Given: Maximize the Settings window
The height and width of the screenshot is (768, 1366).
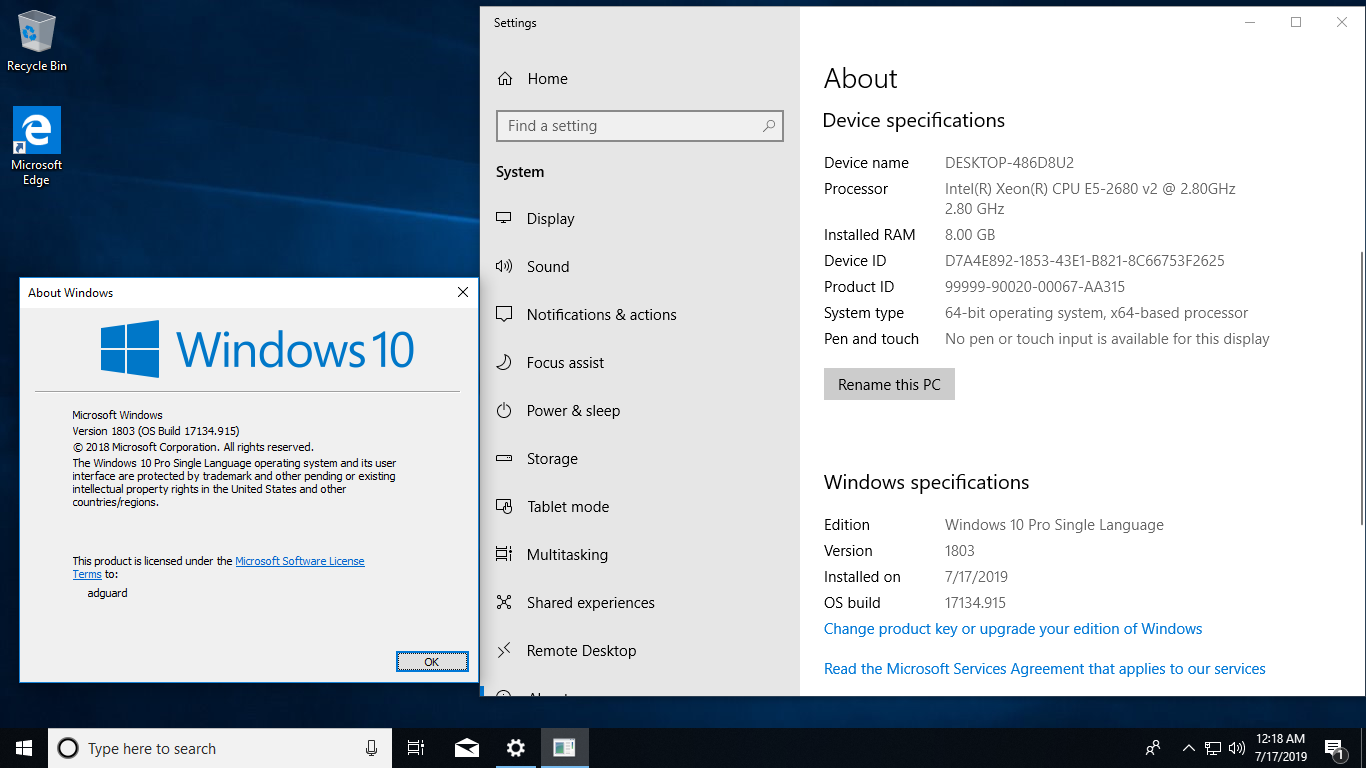Looking at the screenshot, I should pyautogui.click(x=1296, y=22).
